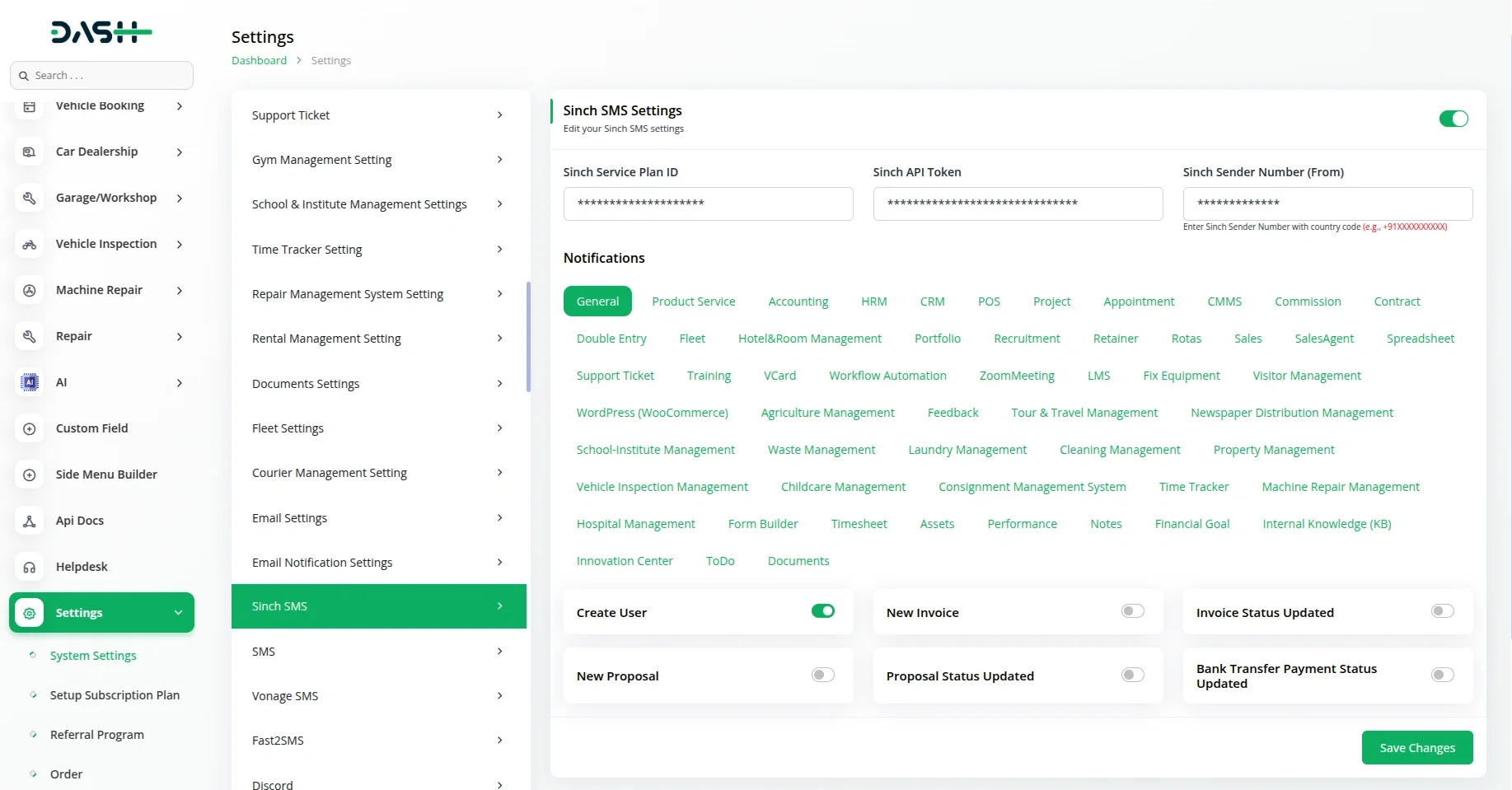The width and height of the screenshot is (1512, 790).
Task: Enable the New Invoice notification toggle
Action: pos(1132,611)
